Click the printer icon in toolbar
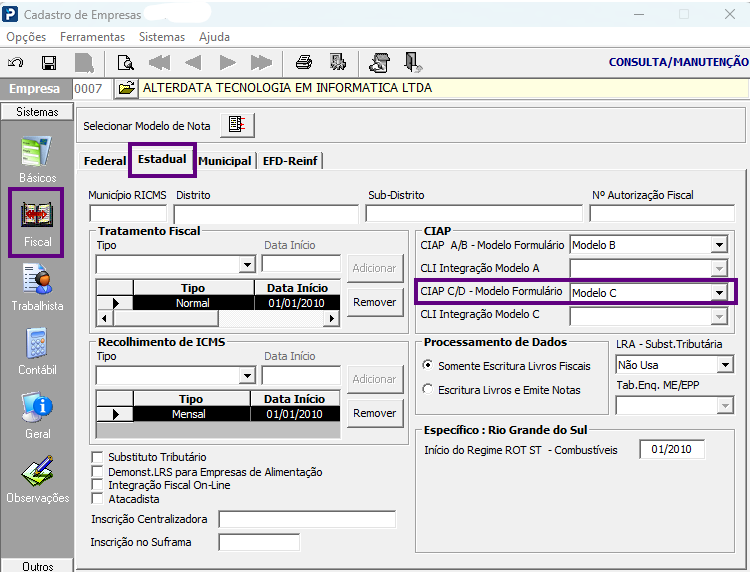Screen dimensions: 750x572 coord(304,62)
